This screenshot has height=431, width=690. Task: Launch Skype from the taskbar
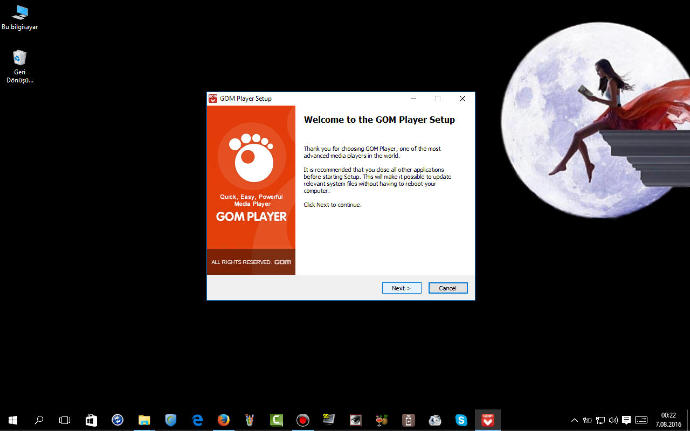pos(461,420)
